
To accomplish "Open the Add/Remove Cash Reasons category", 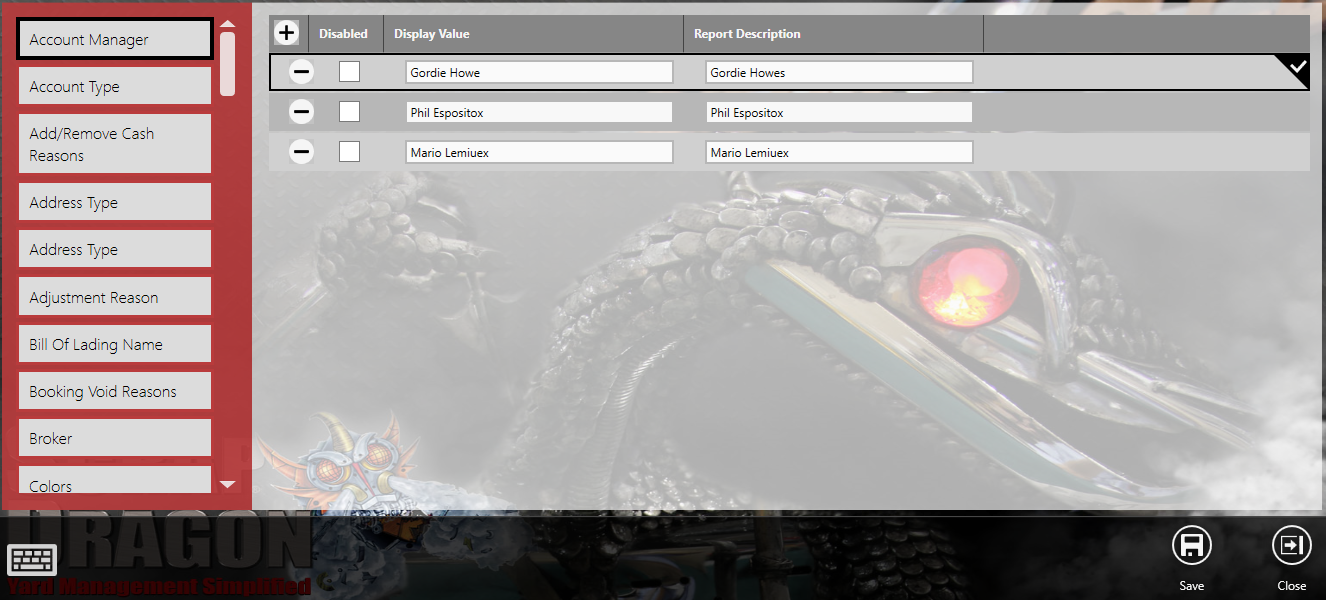I will point(115,144).
